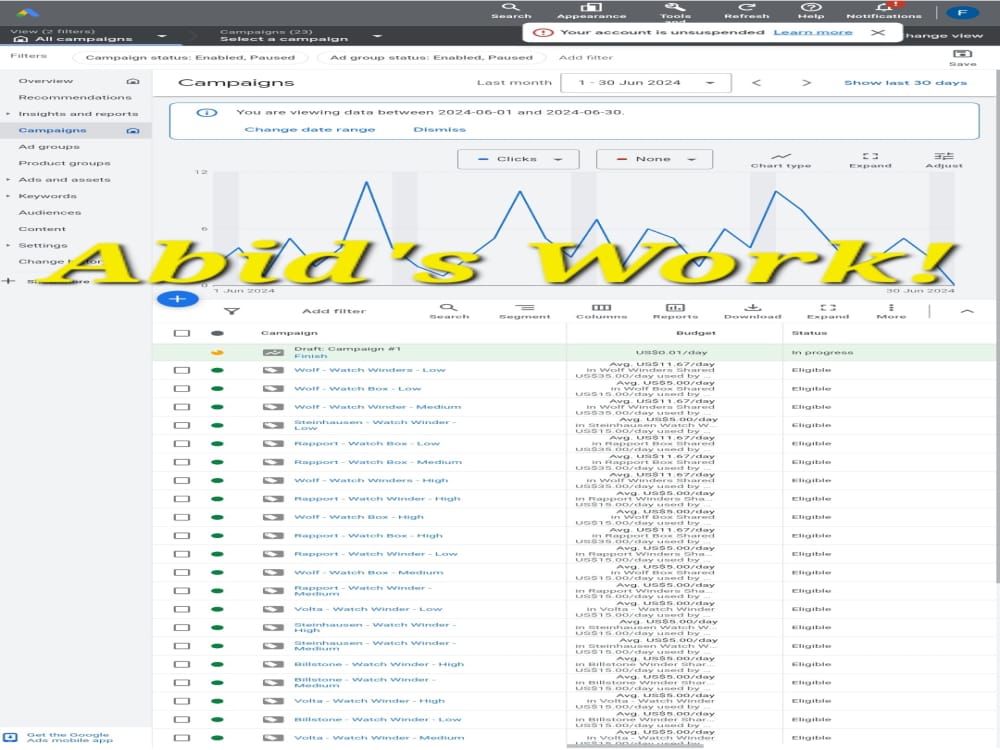The width and height of the screenshot is (1000, 750).
Task: Expand the Ads and assets section
Action: click(x=8, y=180)
